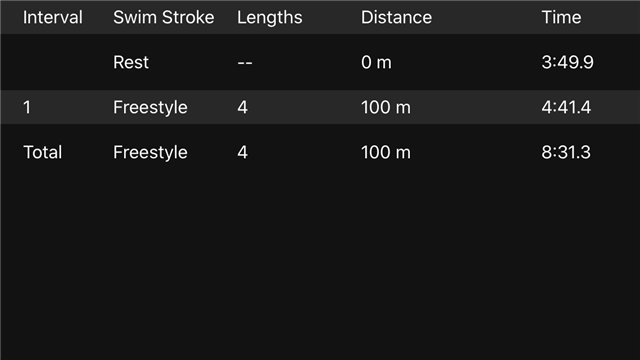
Task: Click the Lengths column header
Action: coord(270,18)
